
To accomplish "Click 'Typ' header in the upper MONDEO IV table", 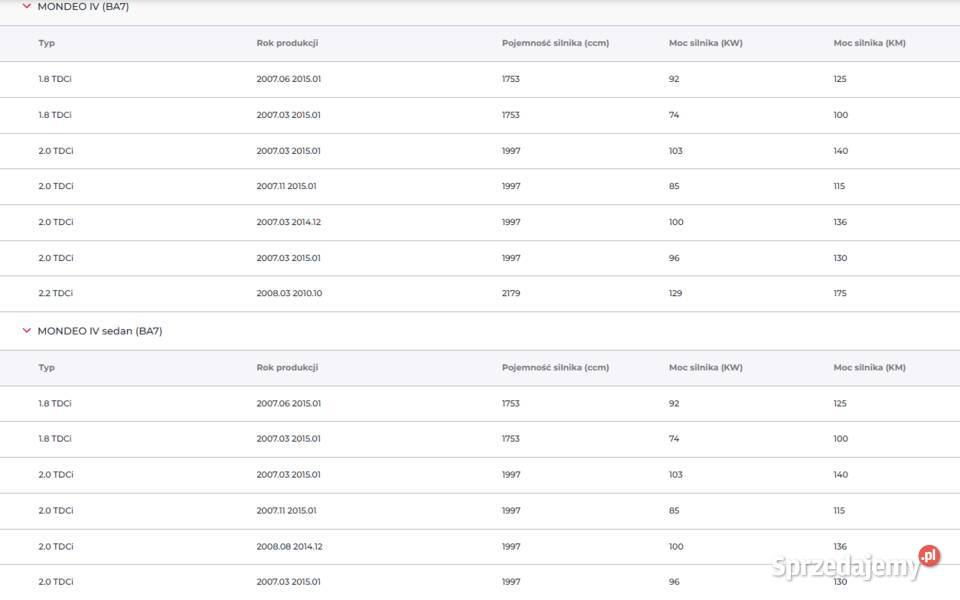I will 47,43.
